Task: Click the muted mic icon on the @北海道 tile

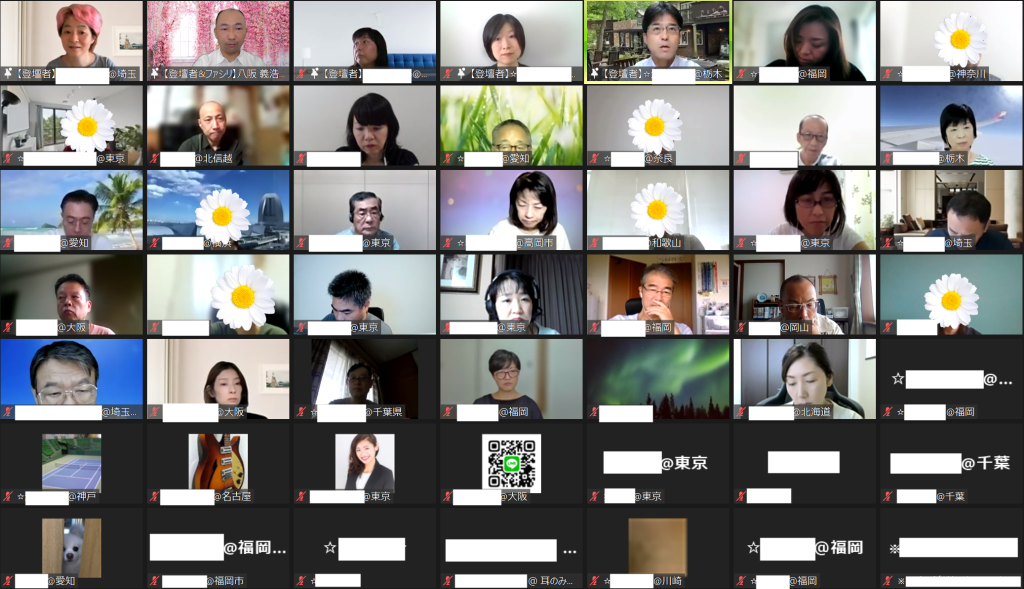Action: 742,411
